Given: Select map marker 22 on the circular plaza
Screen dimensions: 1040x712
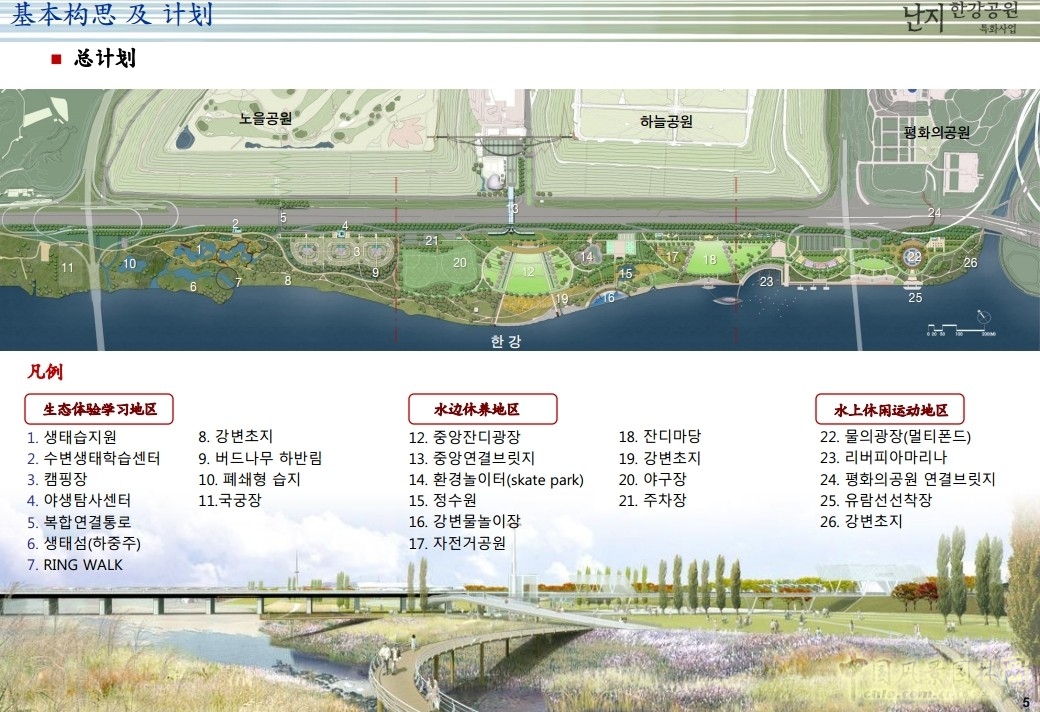Looking at the screenshot, I should (913, 257).
